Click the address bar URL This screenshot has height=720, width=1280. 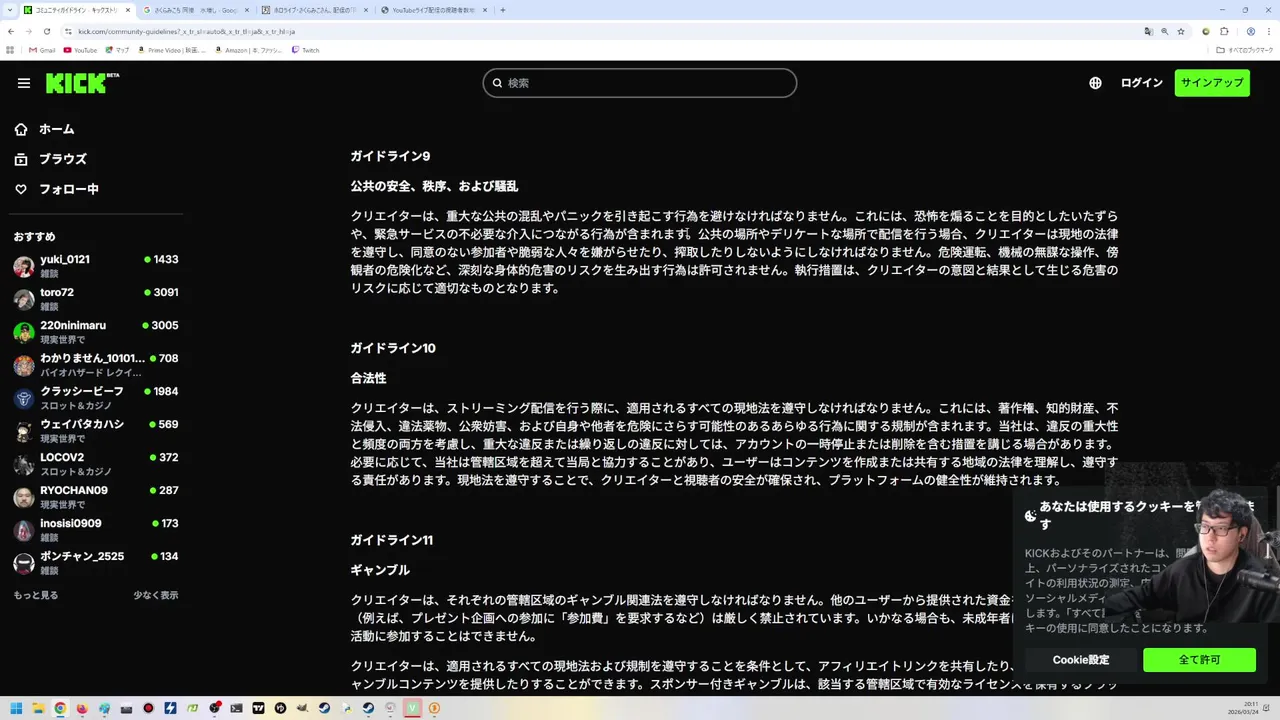click(x=186, y=31)
